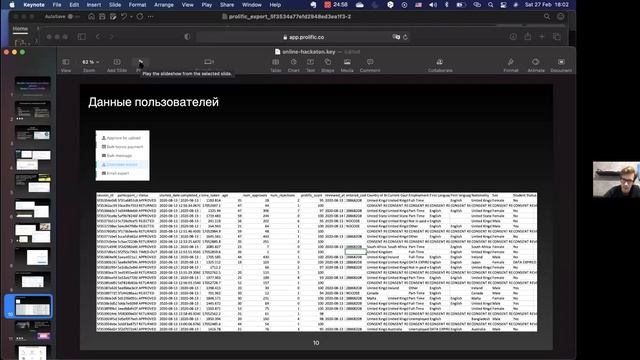Open Spotlight search in menu bar

[491, 5]
